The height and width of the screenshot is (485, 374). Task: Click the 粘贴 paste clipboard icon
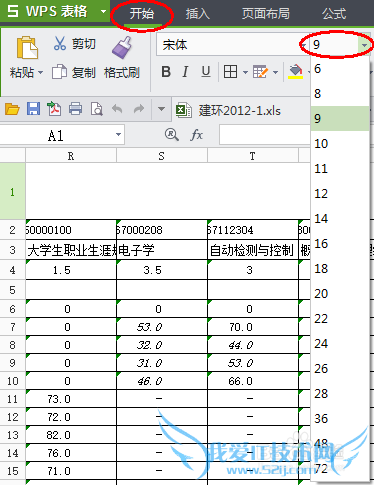click(27, 47)
